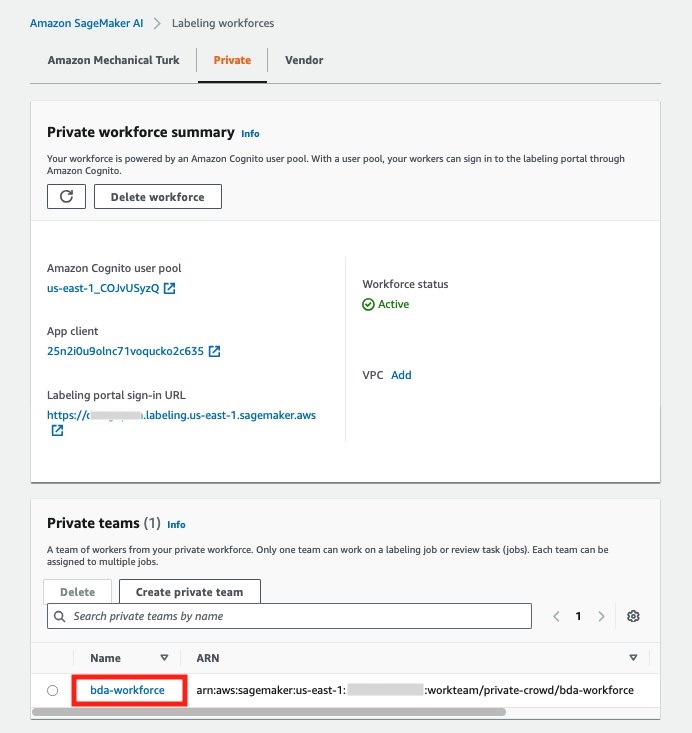Open App client external link icon
The image size is (692, 733).
214,351
